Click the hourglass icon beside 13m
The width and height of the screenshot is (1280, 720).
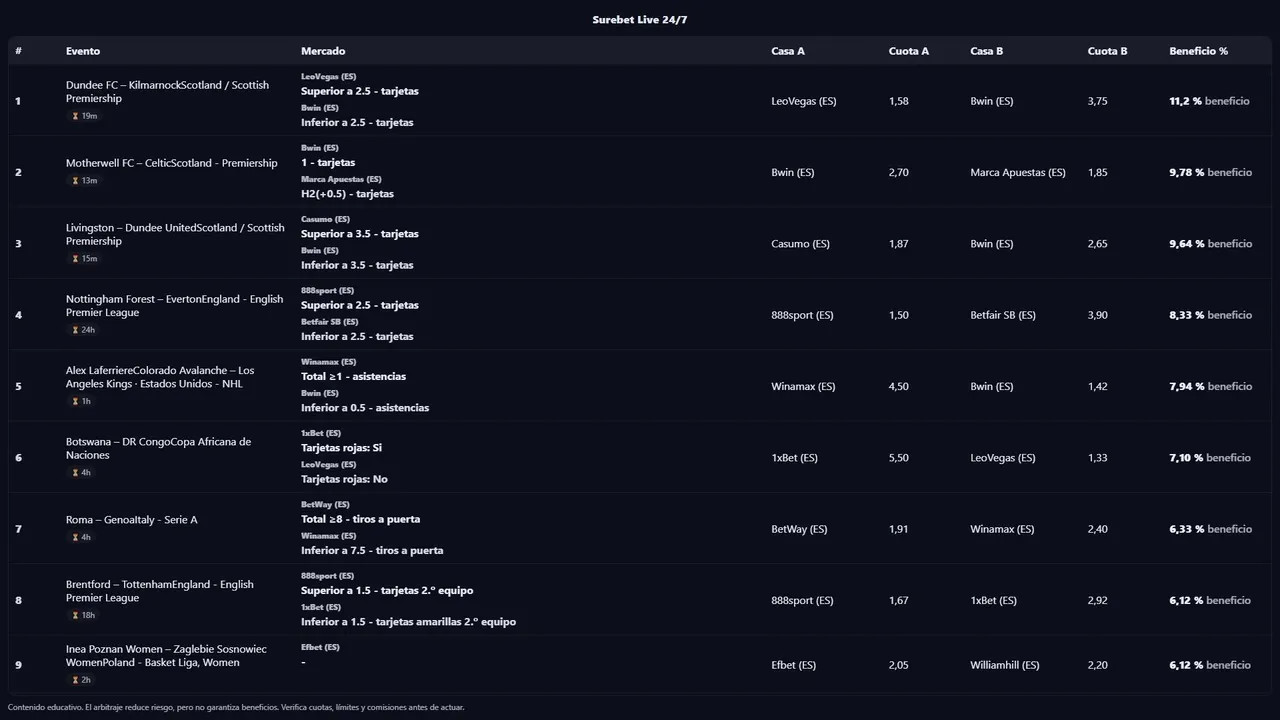click(x=75, y=181)
